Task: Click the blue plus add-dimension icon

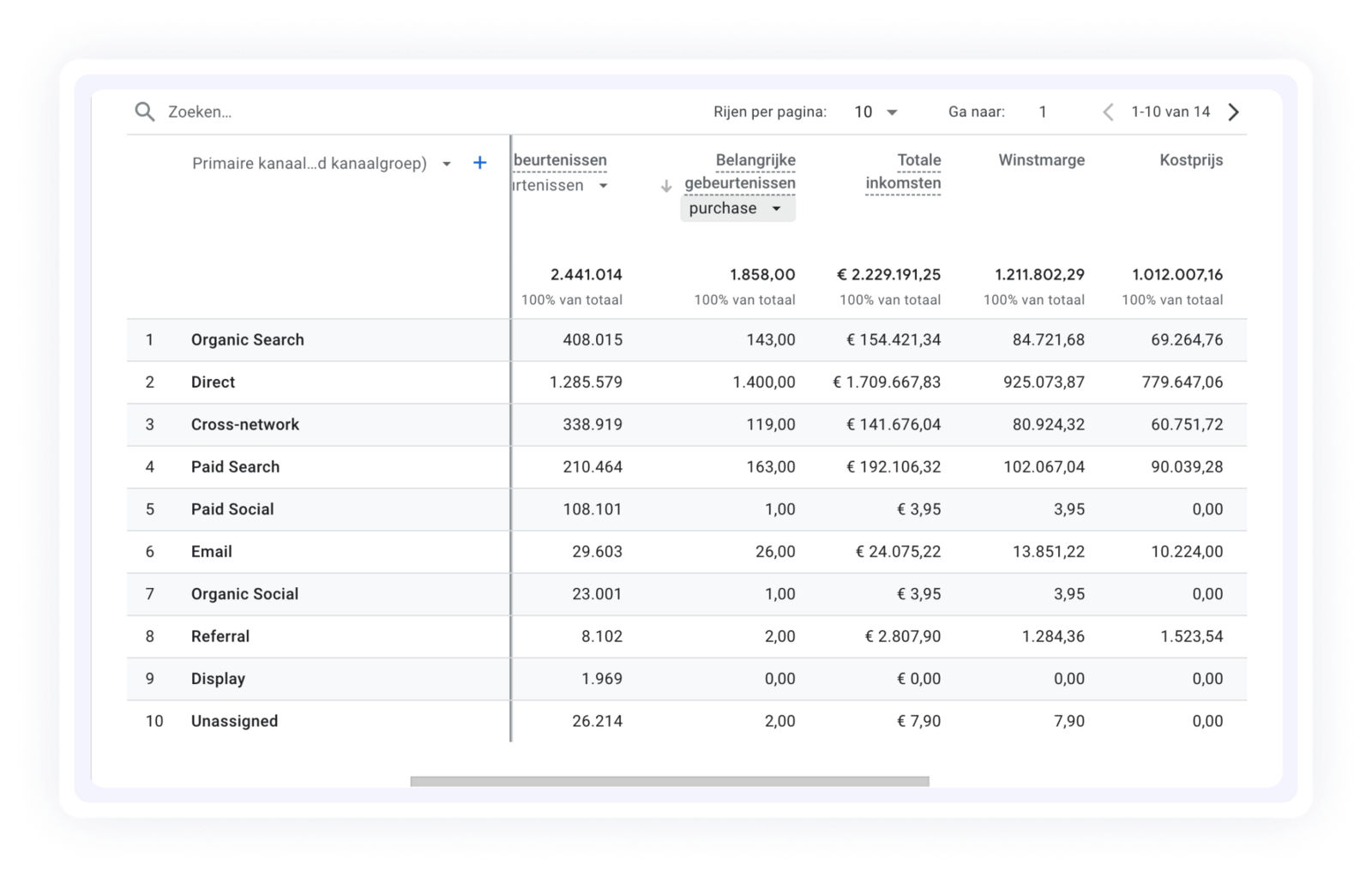Action: (480, 163)
